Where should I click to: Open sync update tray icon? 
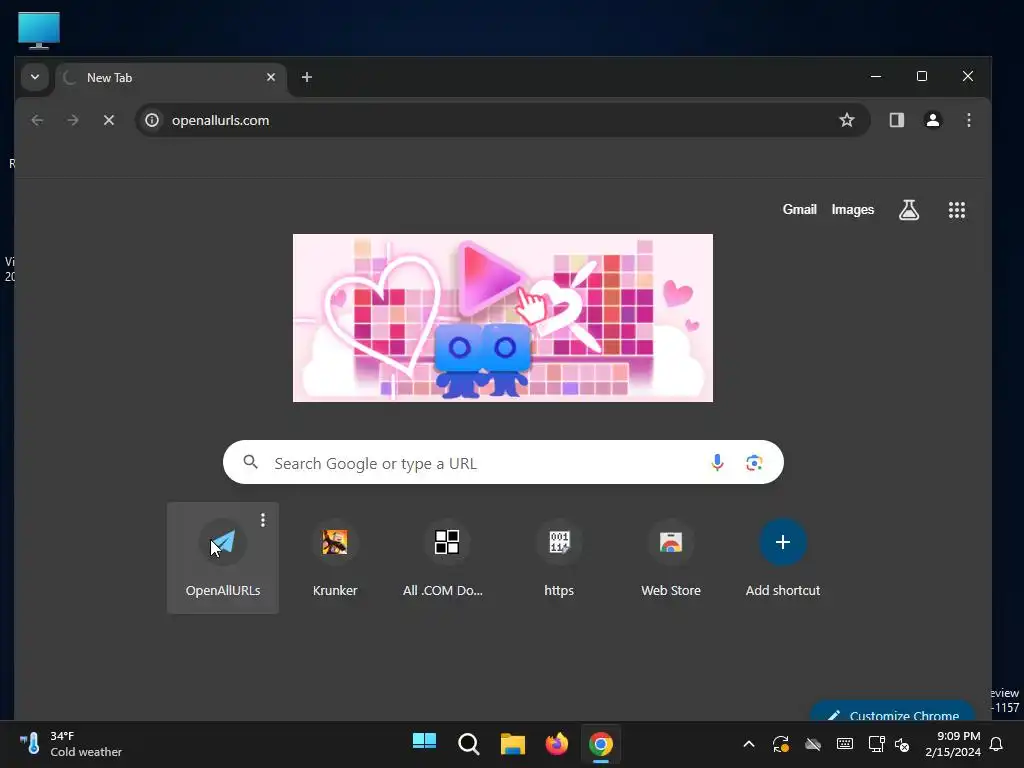[x=780, y=744]
